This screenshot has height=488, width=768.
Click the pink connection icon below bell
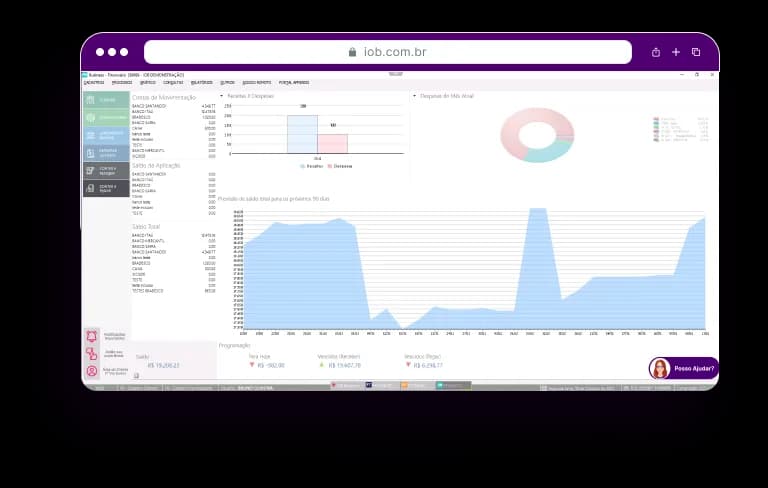click(x=92, y=353)
